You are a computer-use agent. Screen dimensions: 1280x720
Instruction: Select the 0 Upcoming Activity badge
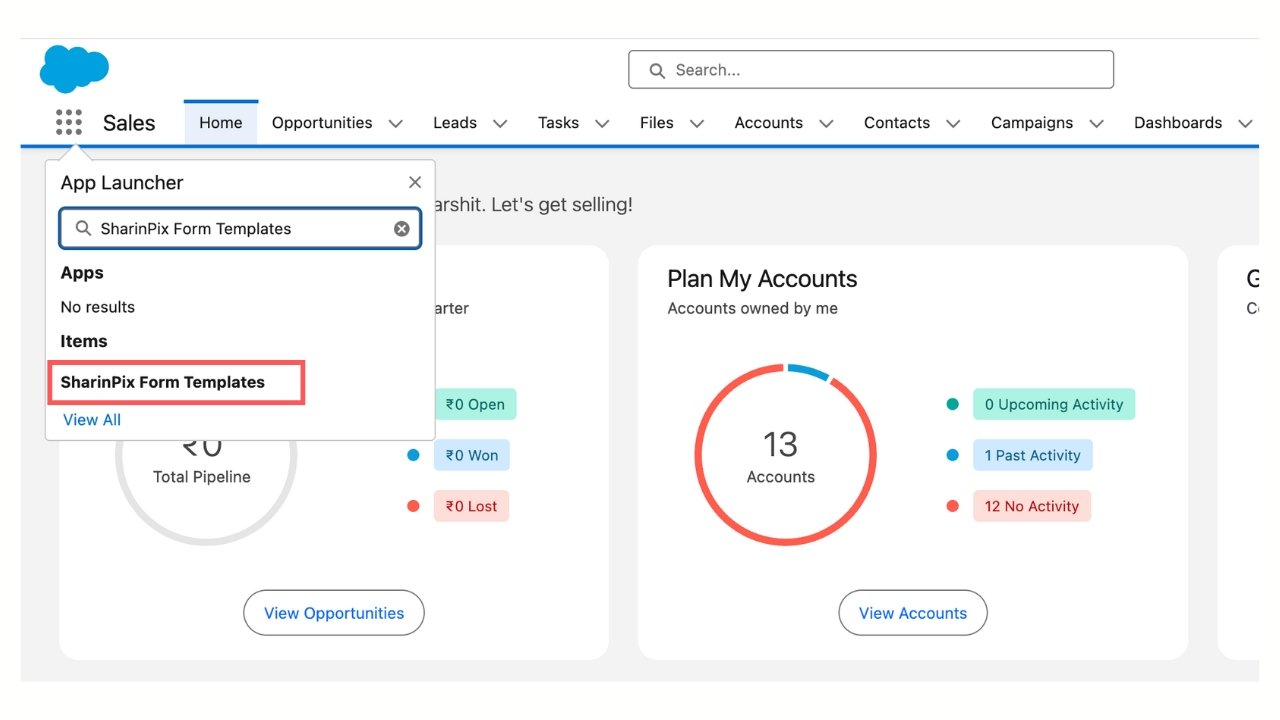(x=1054, y=404)
